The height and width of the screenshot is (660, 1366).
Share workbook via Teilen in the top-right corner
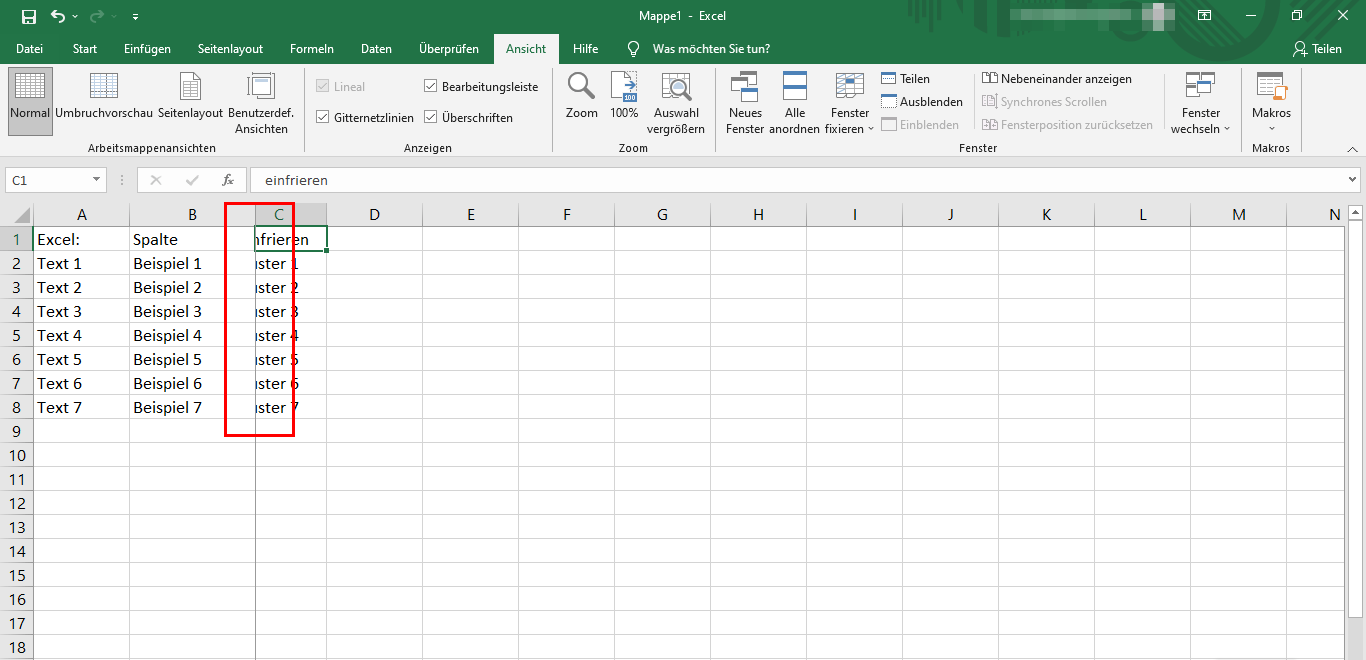[x=1317, y=48]
